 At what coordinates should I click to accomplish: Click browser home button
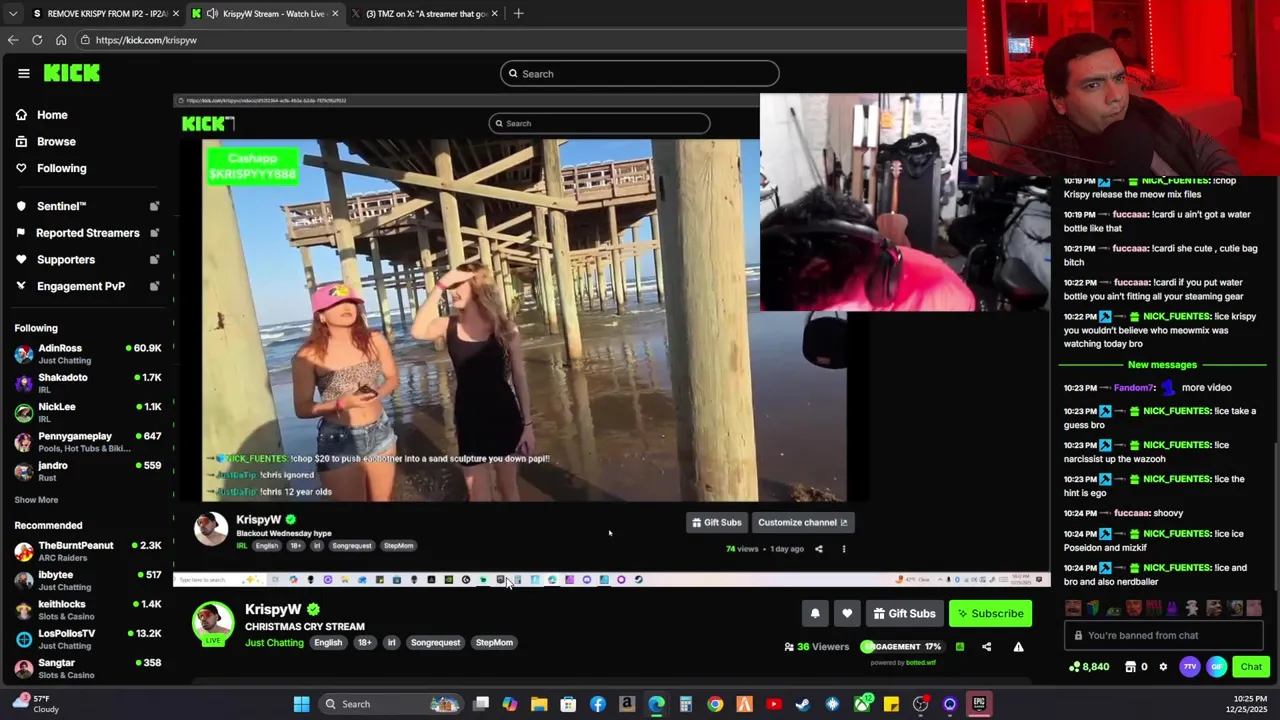[61, 40]
